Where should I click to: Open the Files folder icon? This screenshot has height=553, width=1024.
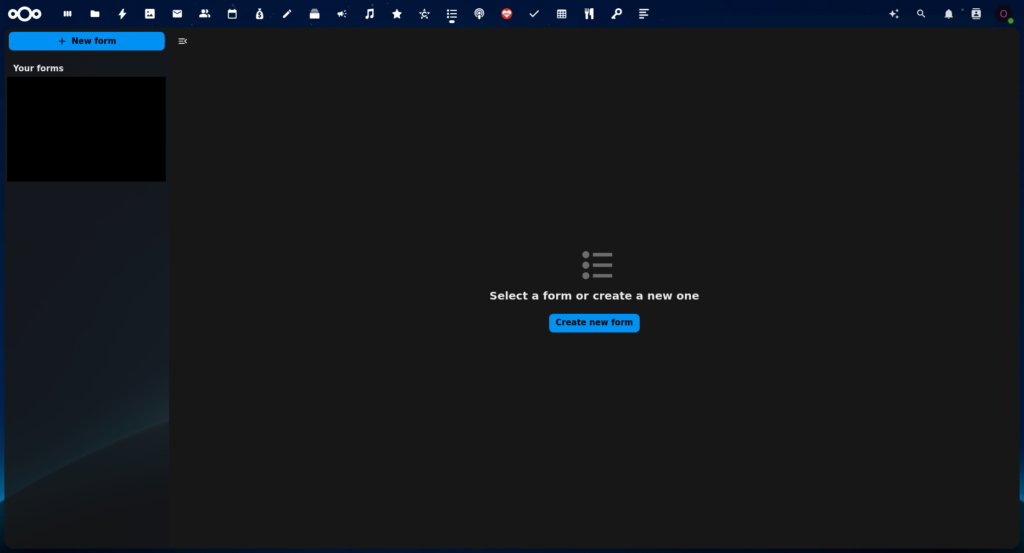tap(95, 14)
